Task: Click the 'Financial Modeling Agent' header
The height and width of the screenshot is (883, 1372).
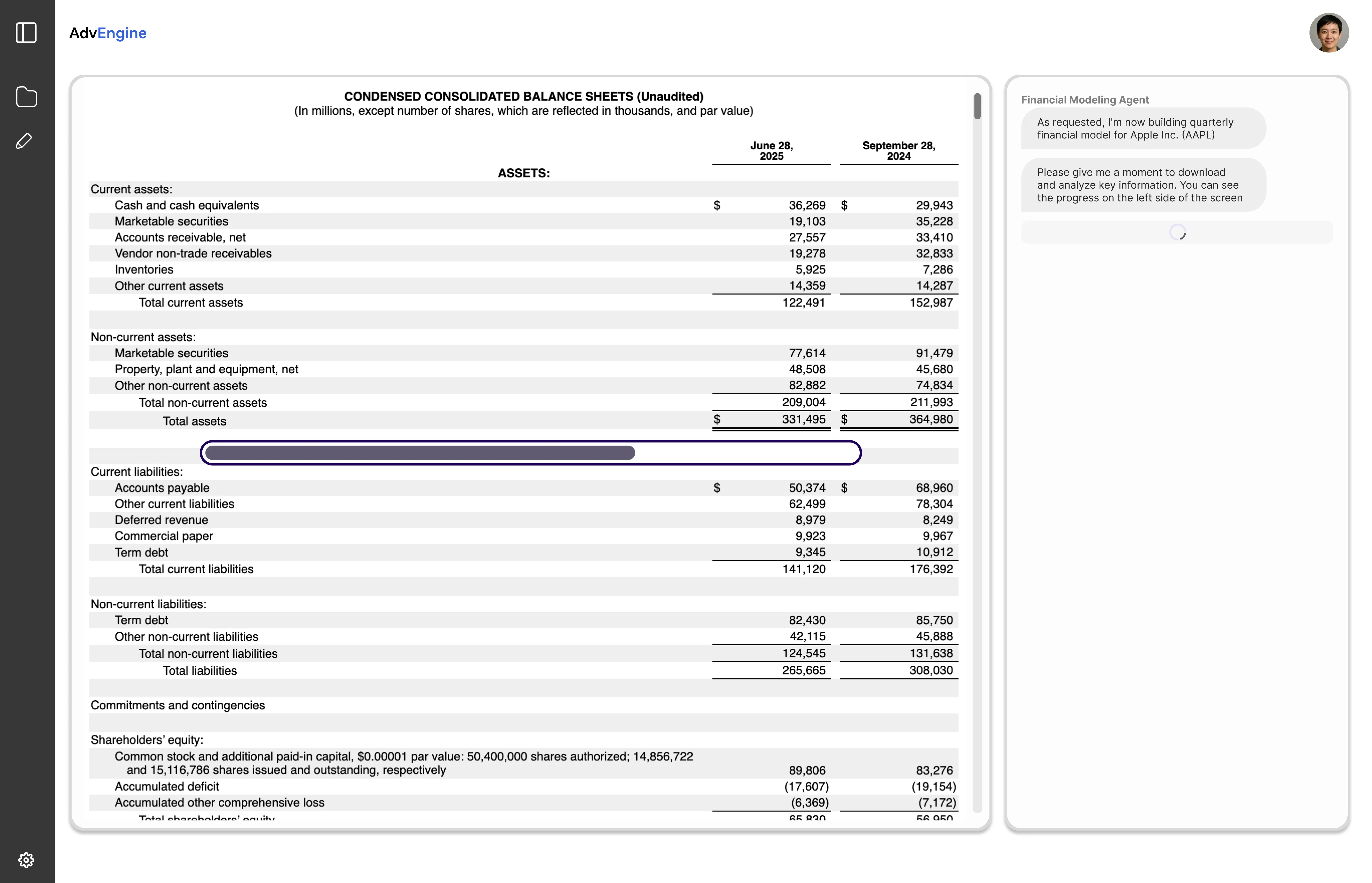Action: coord(1085,100)
